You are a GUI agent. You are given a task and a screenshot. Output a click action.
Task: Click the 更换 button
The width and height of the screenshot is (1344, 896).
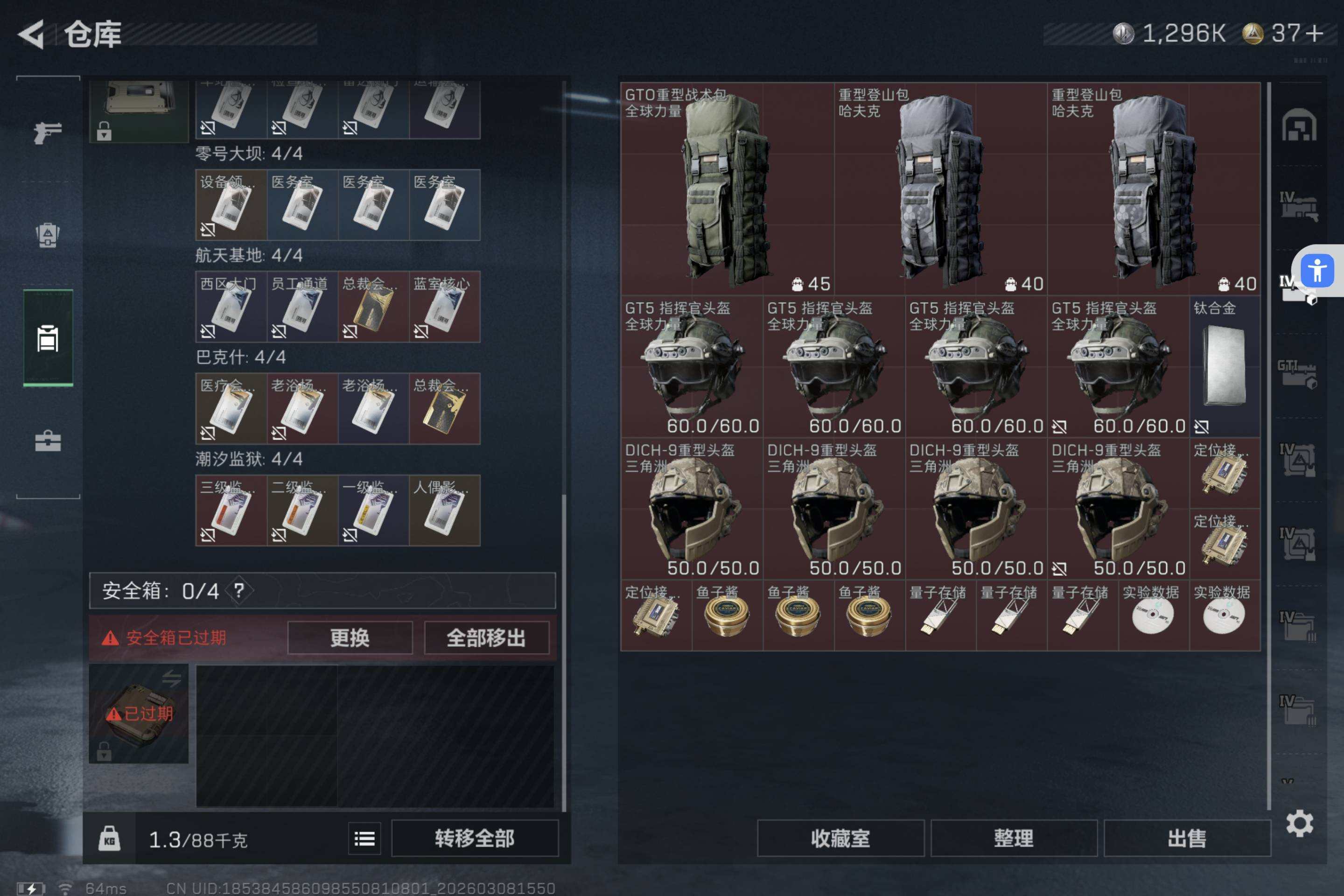click(350, 638)
